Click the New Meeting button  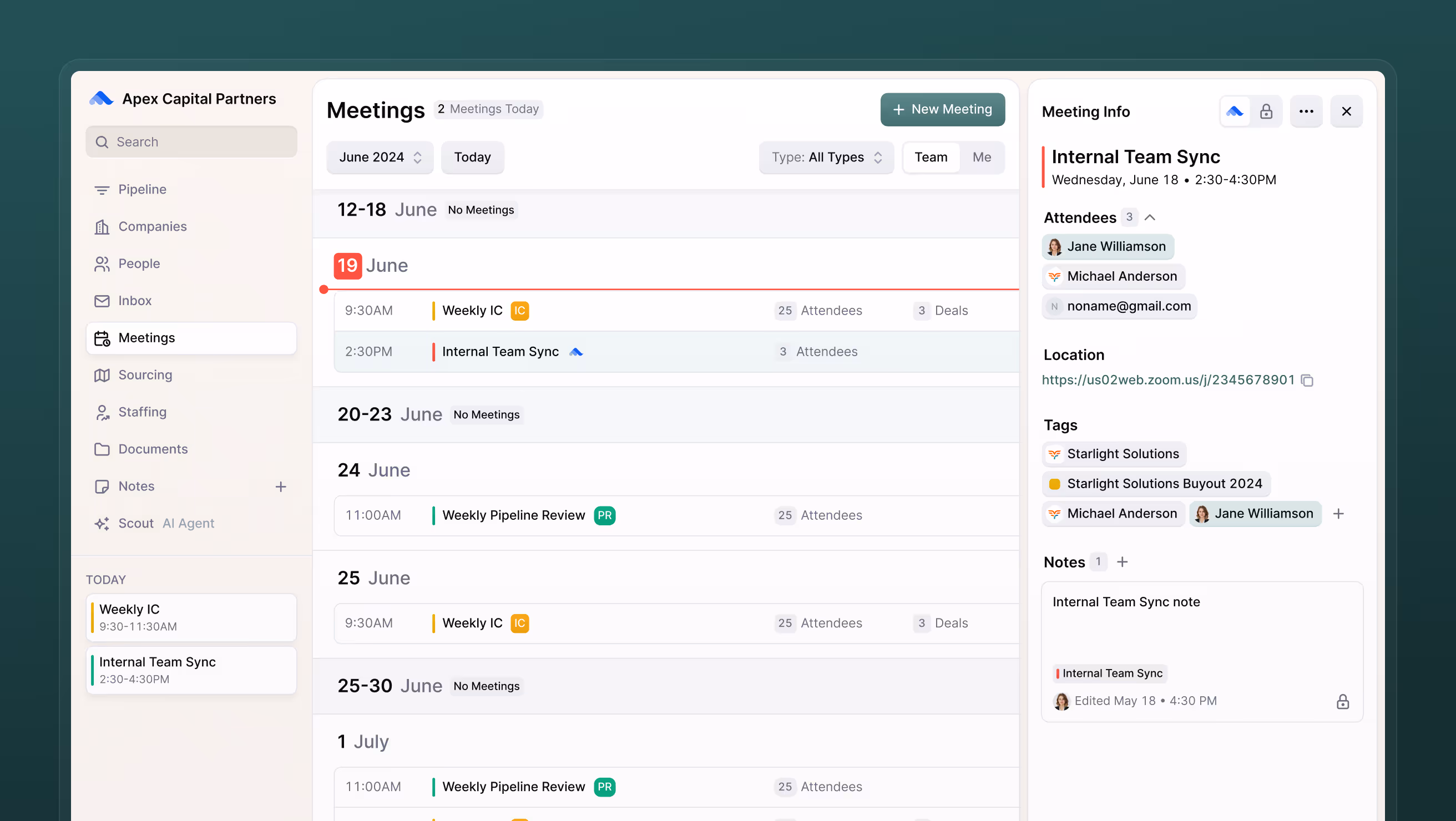942,110
